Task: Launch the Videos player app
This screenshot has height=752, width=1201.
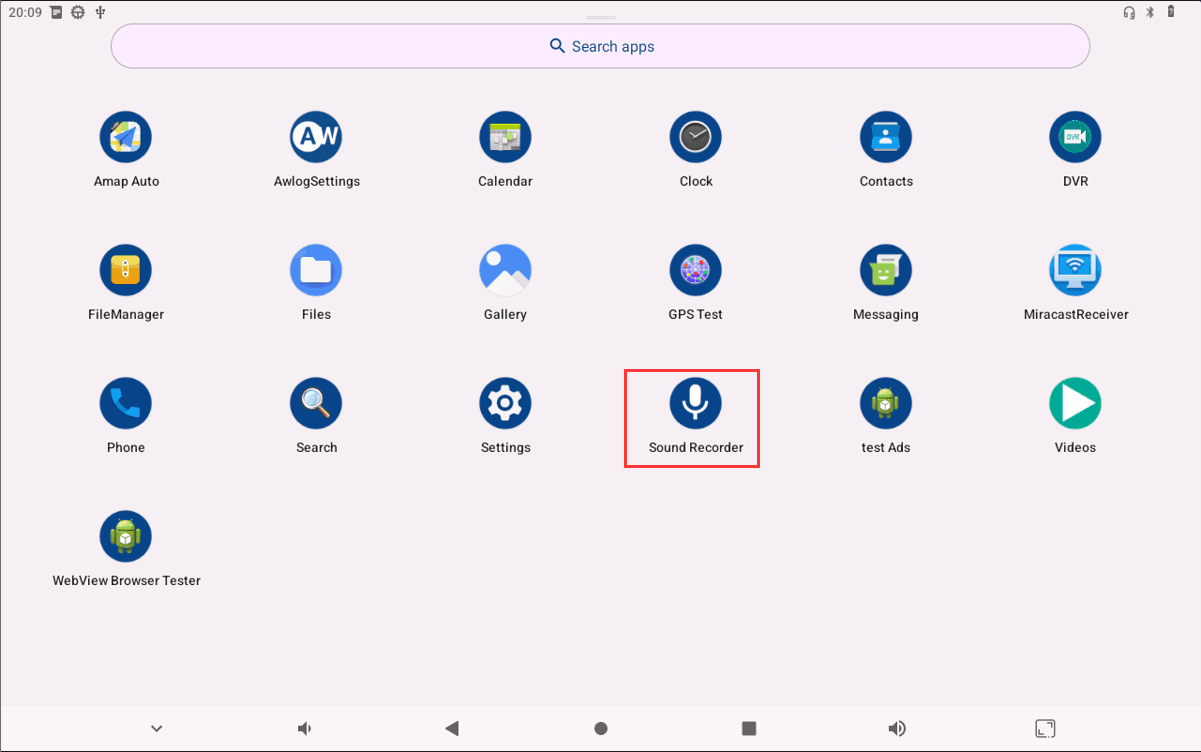Action: [x=1075, y=403]
